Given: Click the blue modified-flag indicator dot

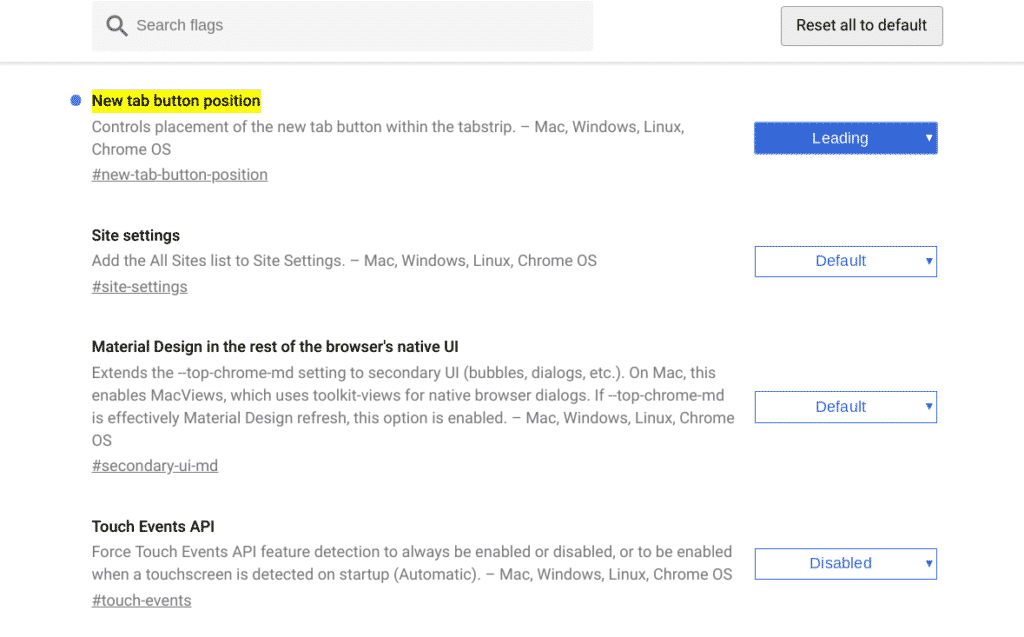Looking at the screenshot, I should point(75,100).
